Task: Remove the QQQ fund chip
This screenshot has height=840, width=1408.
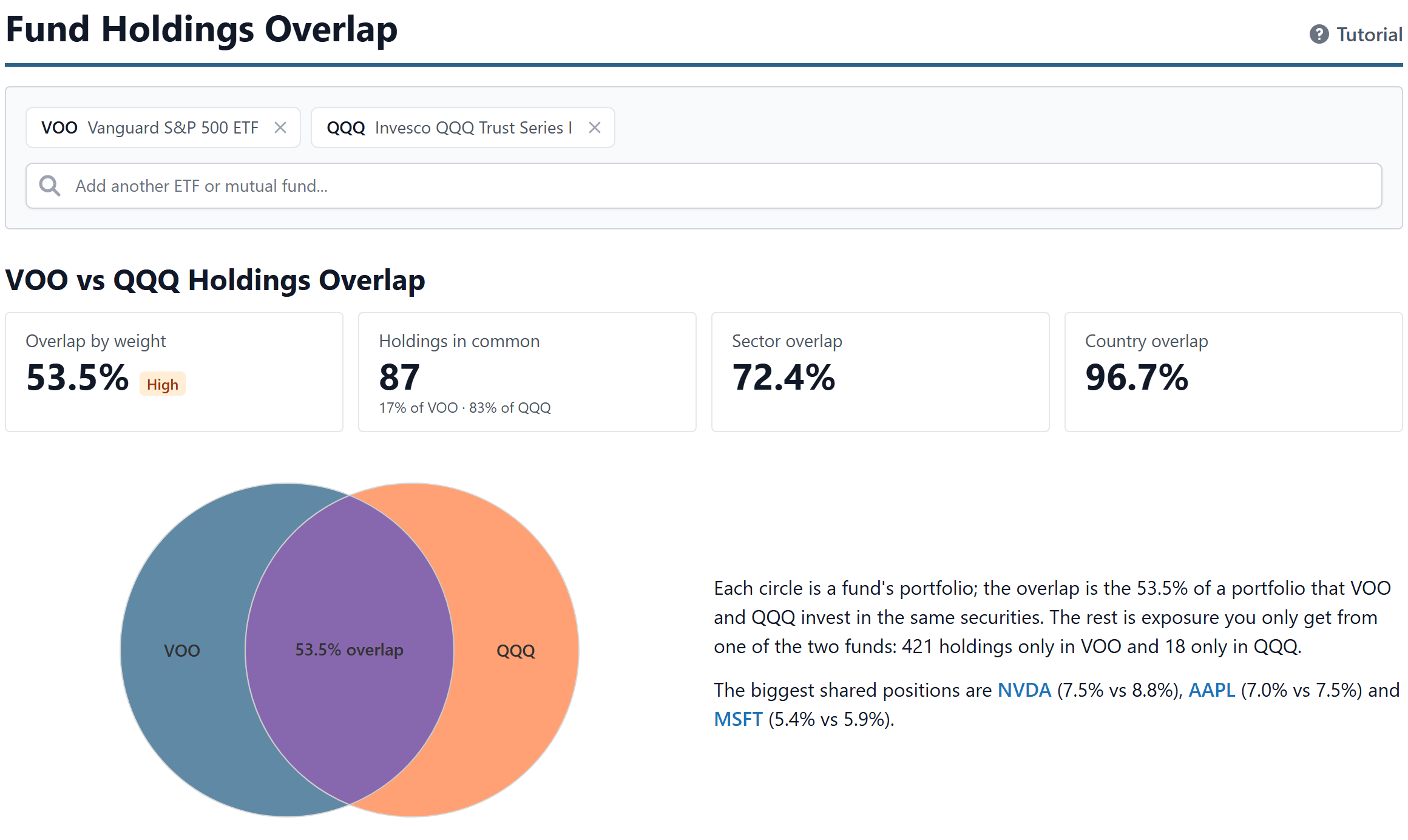Action: [595, 127]
